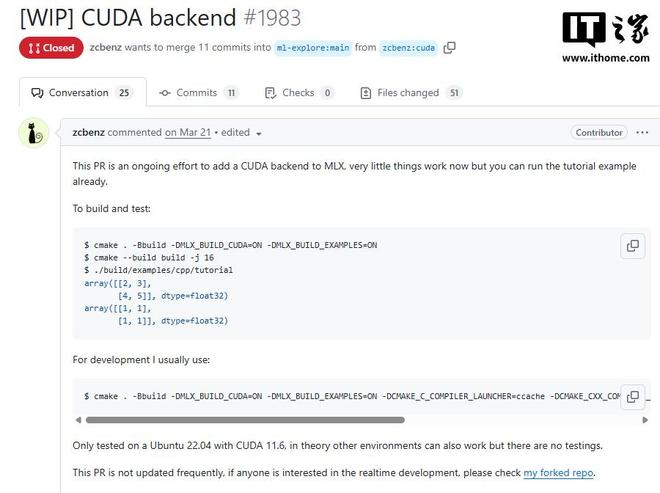Click the on Mar 21 timestamp link
660x493 pixels.
188,132
